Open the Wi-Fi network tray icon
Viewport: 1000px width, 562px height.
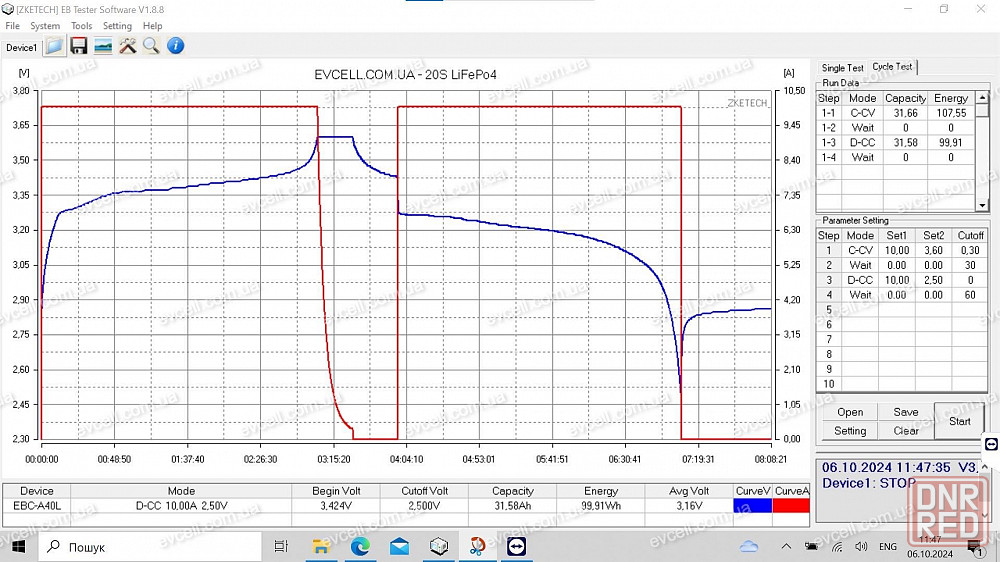[x=837, y=547]
